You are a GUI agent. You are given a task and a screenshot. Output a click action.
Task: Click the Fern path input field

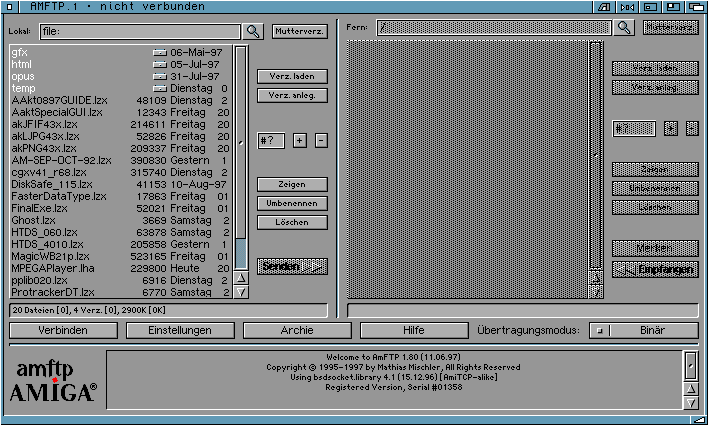(494, 28)
